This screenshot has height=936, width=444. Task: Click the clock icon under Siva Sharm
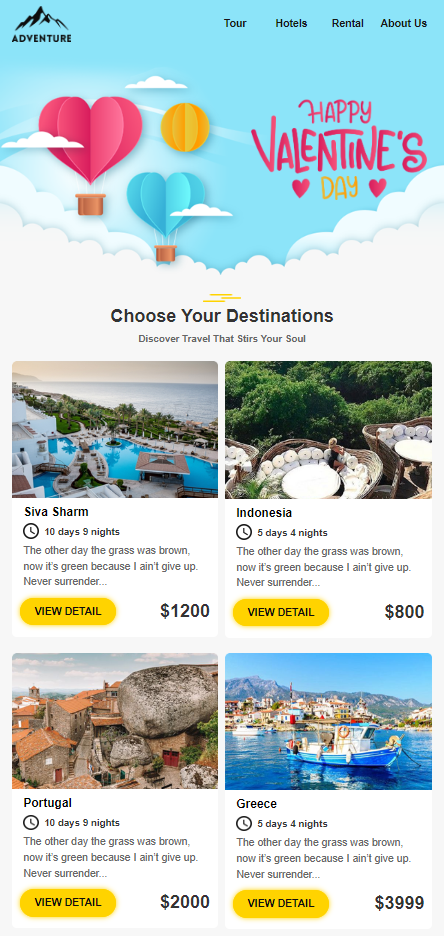click(31, 531)
